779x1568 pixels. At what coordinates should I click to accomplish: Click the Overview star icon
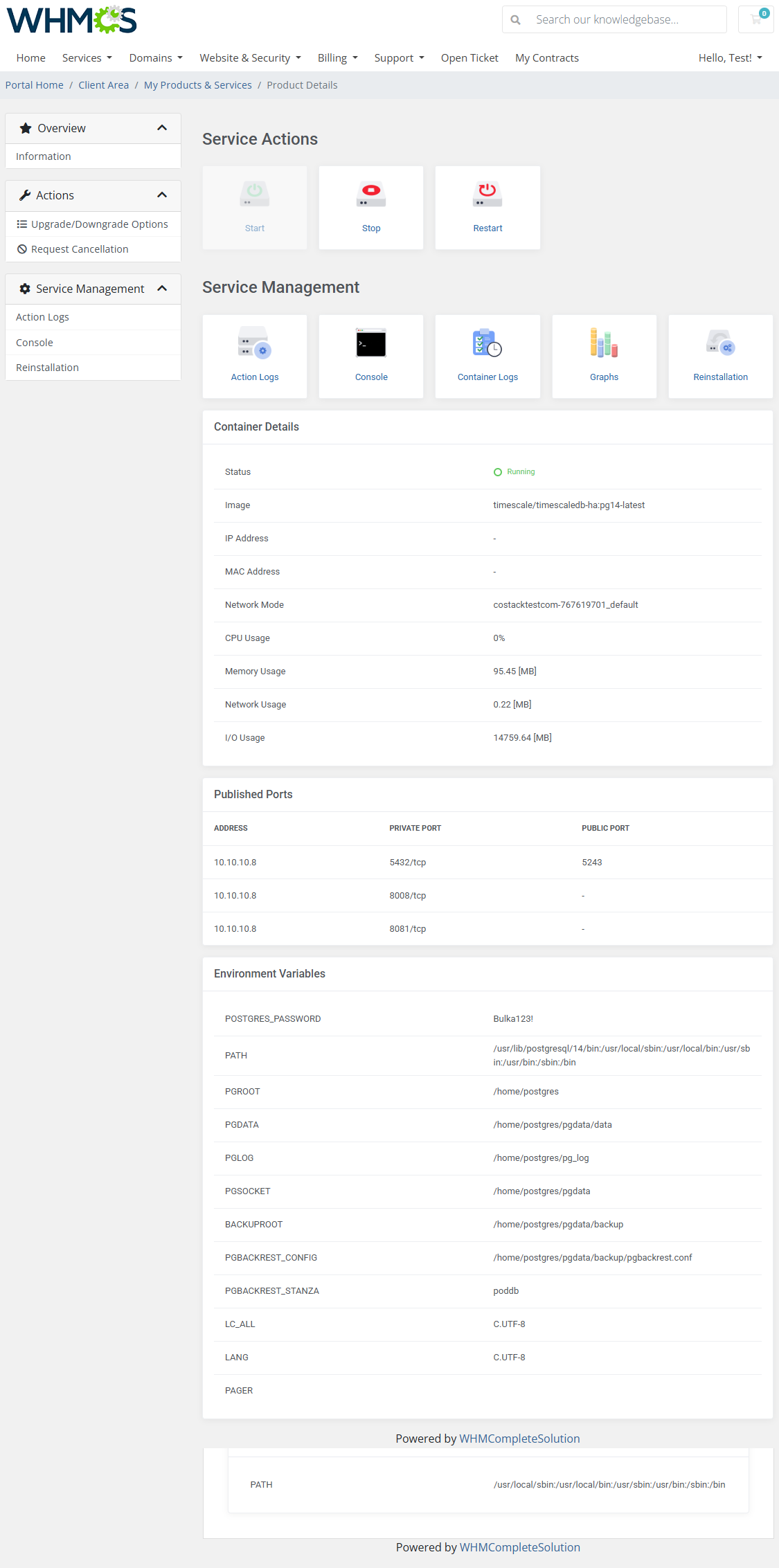pos(26,128)
